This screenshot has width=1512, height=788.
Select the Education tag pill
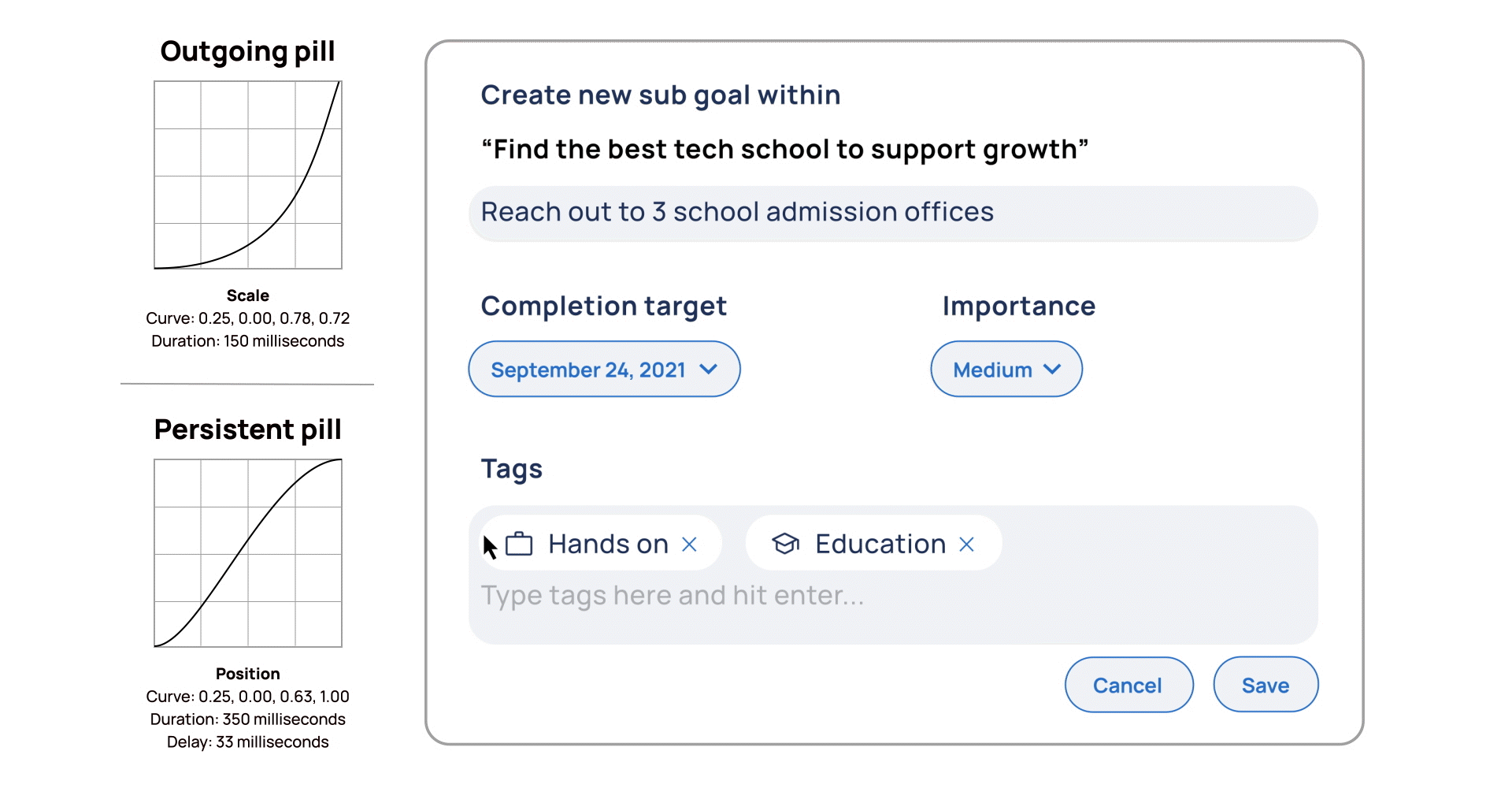pos(873,543)
